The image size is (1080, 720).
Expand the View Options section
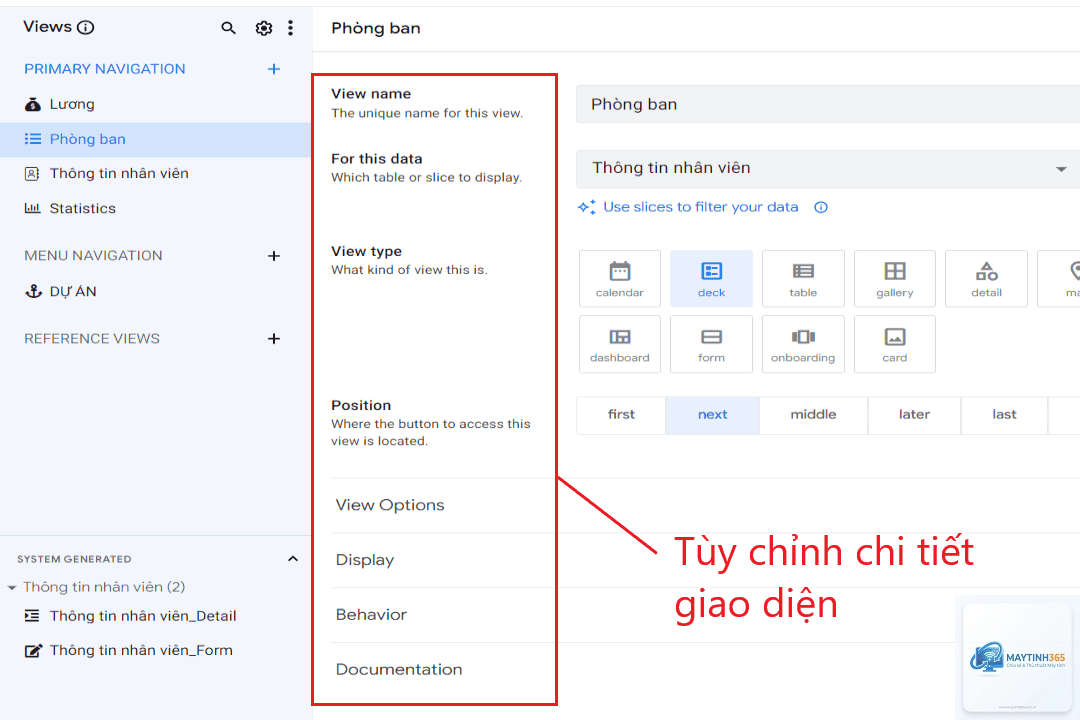pos(390,505)
